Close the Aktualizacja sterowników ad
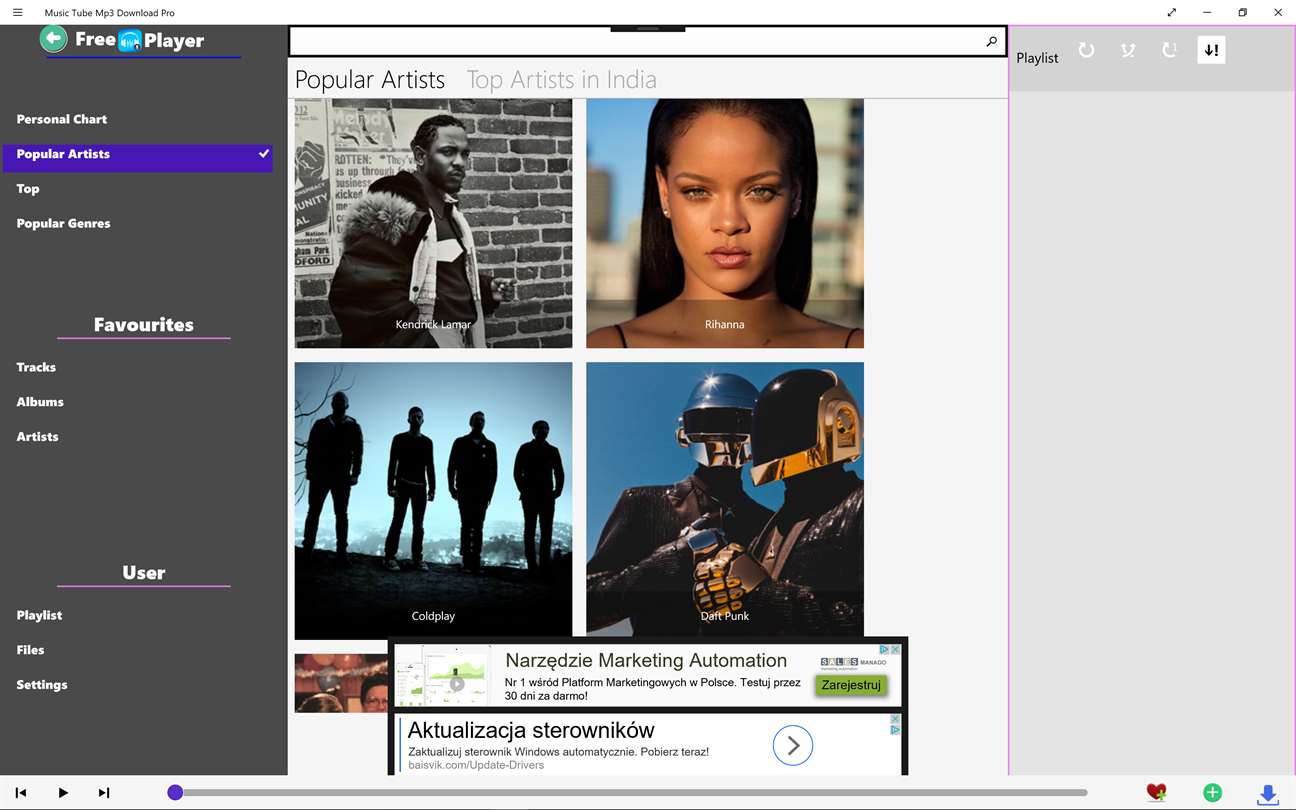 896,720
